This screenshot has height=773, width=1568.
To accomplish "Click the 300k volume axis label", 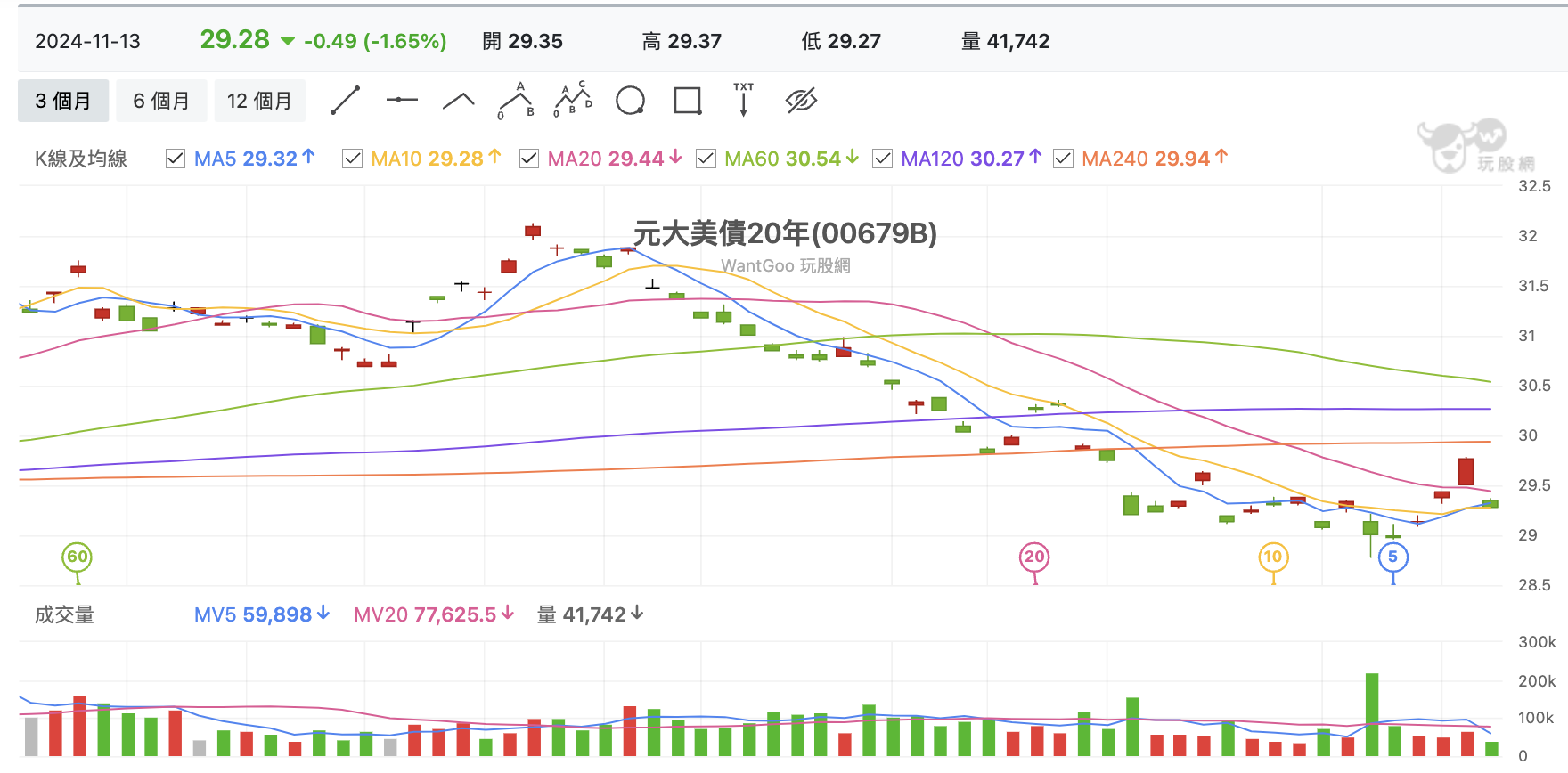I will click(1537, 642).
